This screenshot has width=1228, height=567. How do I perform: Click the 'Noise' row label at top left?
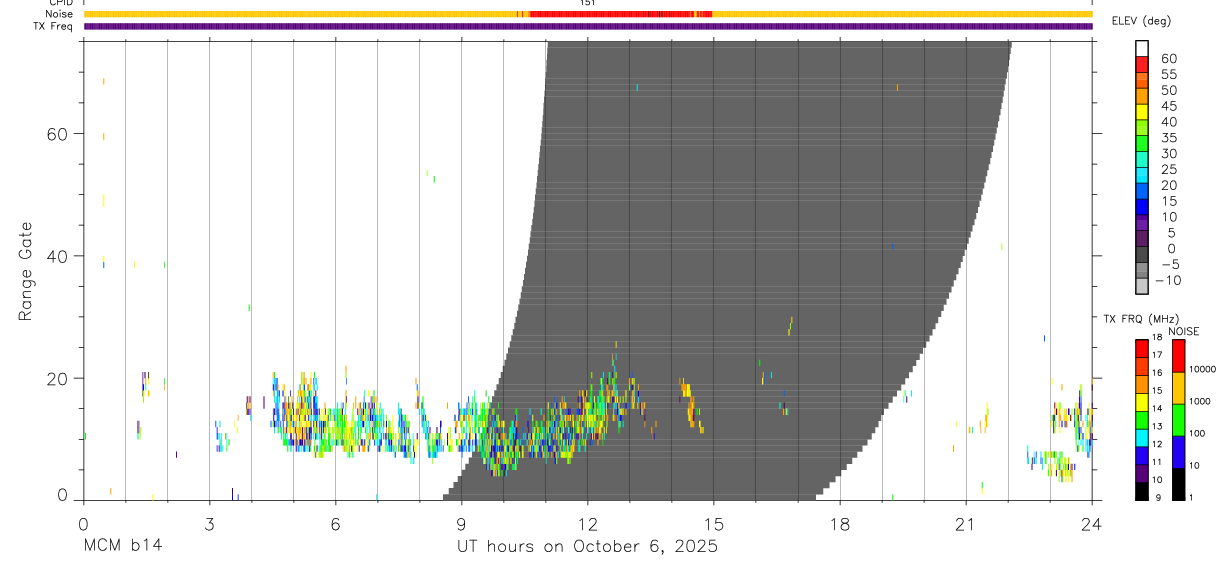click(x=61, y=14)
